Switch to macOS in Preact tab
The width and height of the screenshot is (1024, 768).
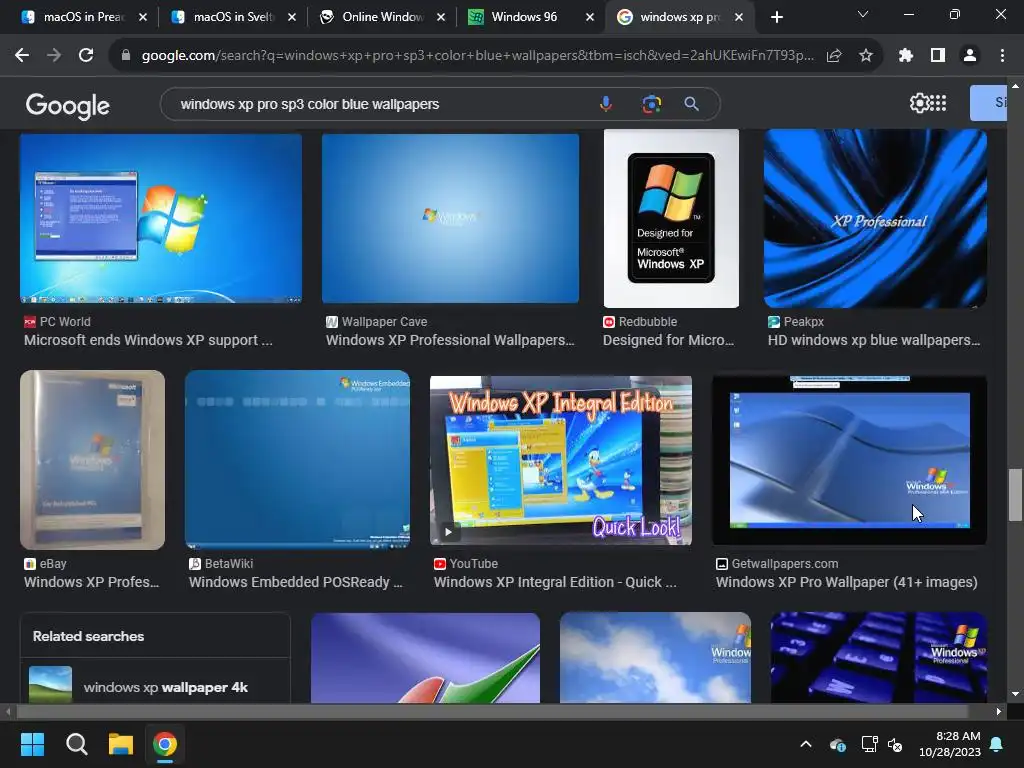click(x=84, y=17)
